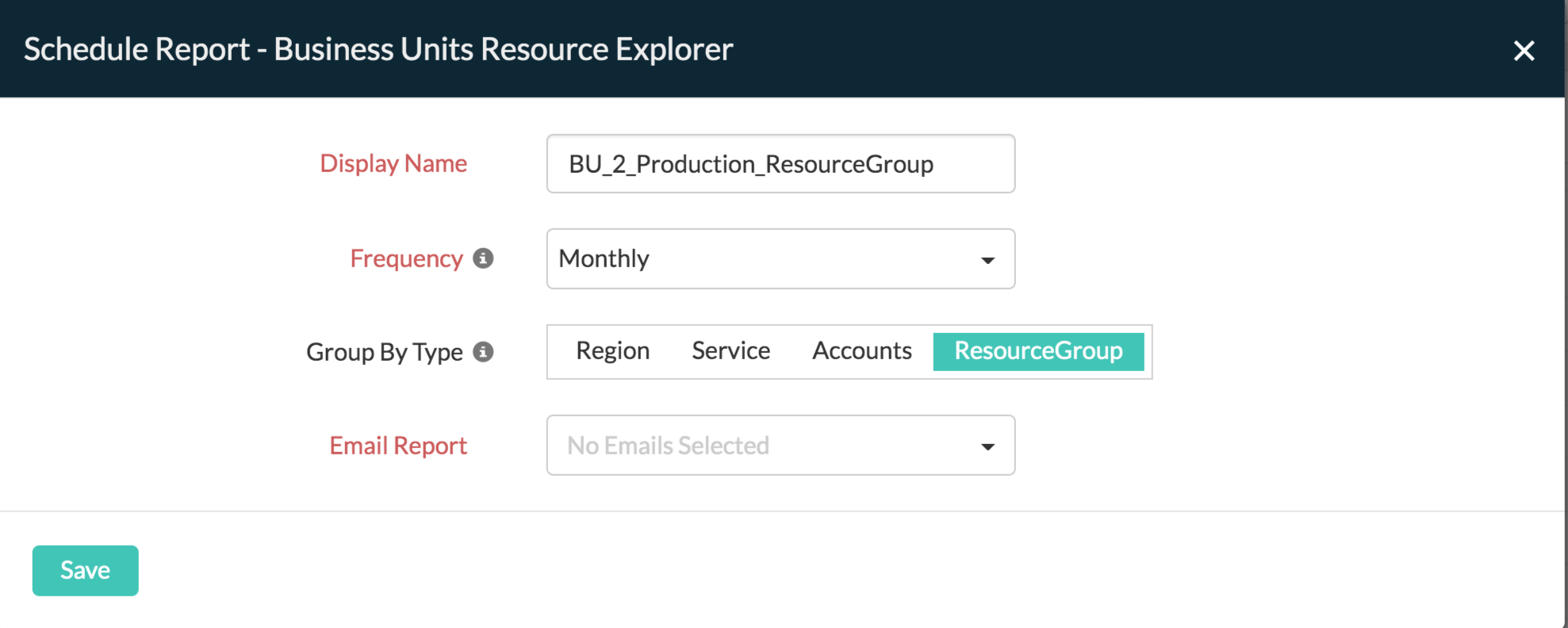Screen dimensions: 1568x628
Task: Click the Group By Type label
Action: point(384,352)
